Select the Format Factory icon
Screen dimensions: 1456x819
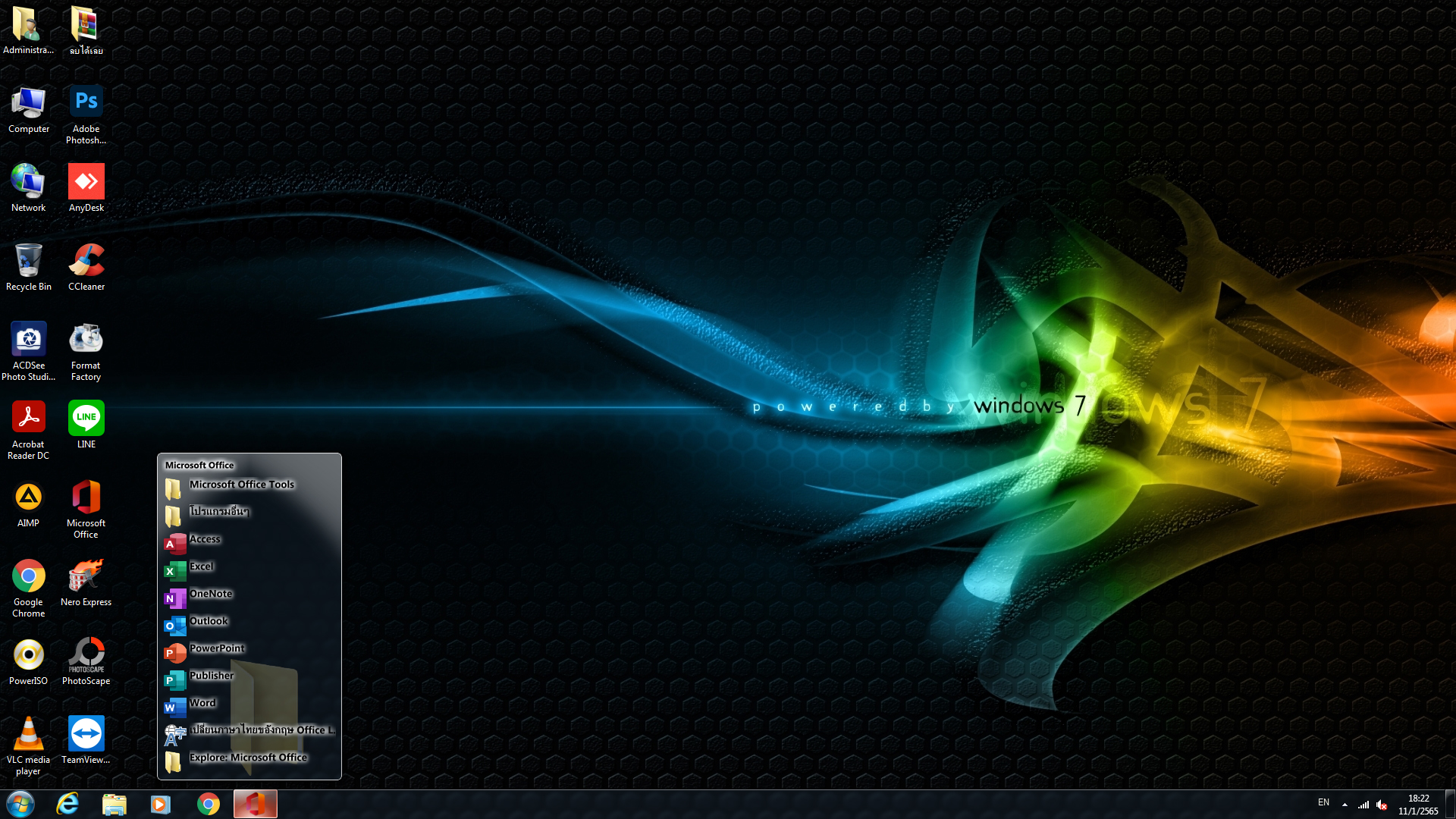(86, 352)
